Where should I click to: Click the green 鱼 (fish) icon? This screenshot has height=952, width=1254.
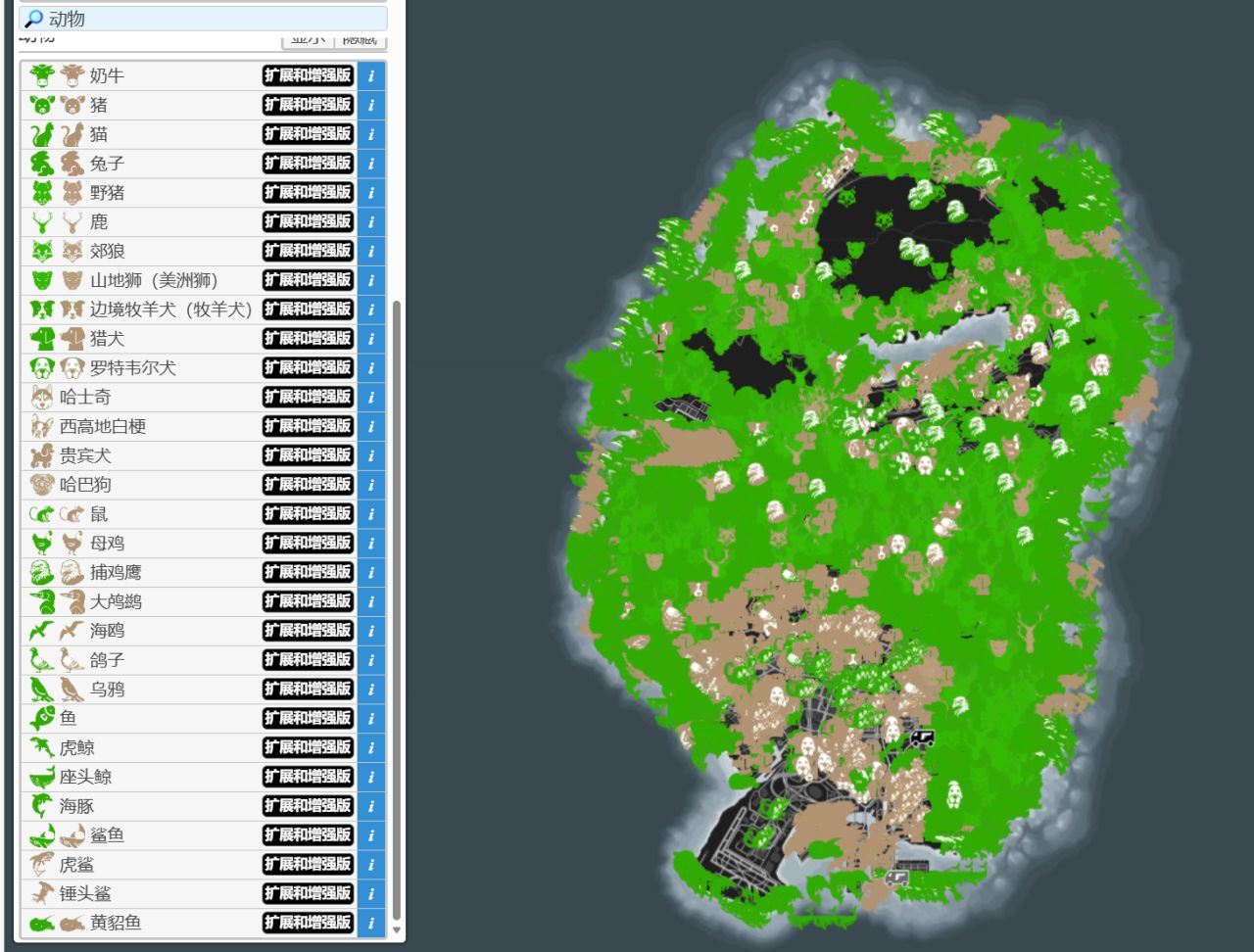pyautogui.click(x=41, y=719)
